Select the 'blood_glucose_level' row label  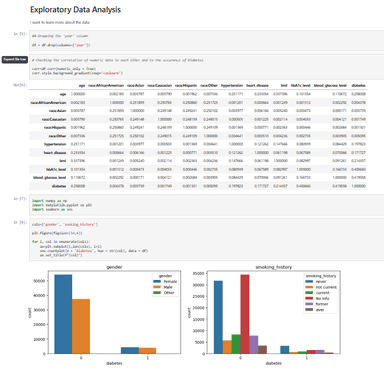pyautogui.click(x=49, y=178)
